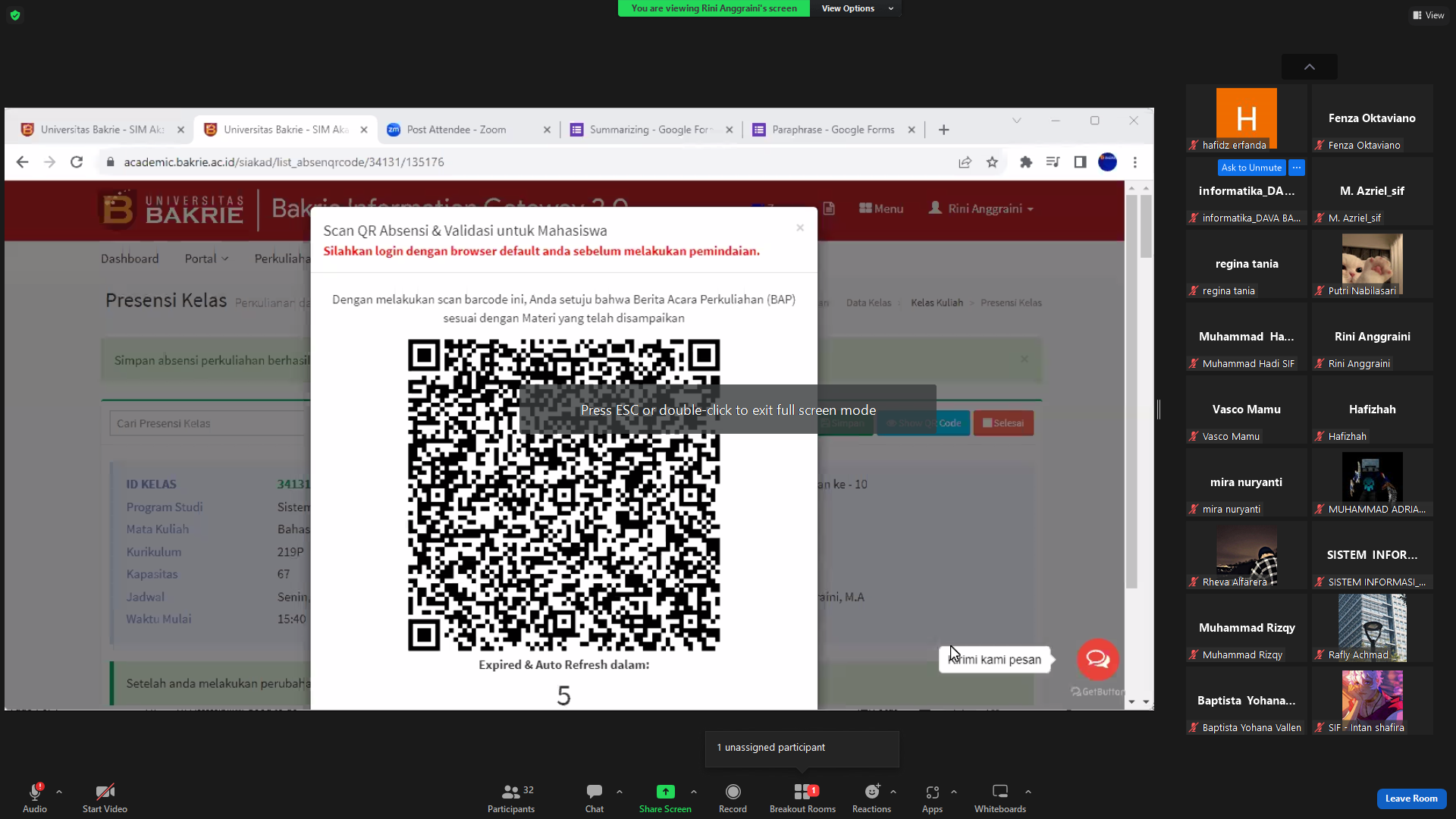Collapse gallery with the up chevron
The image size is (1456, 819).
[x=1310, y=67]
